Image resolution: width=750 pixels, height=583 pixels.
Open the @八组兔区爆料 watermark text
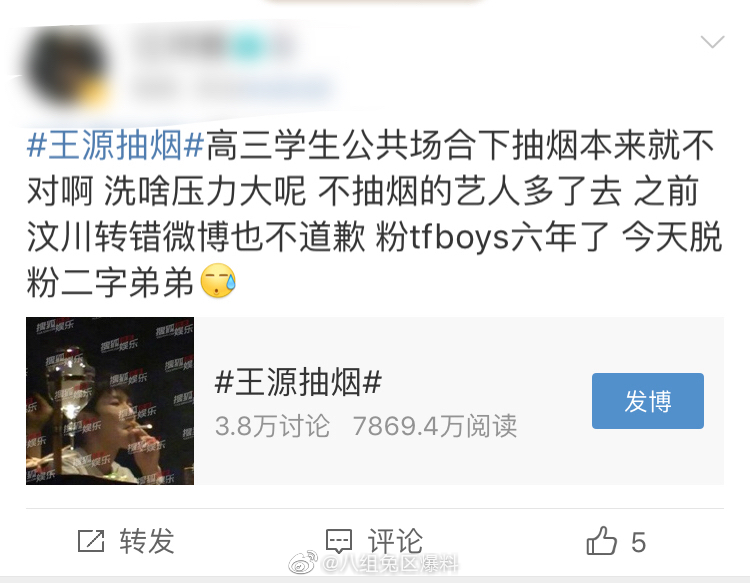pyautogui.click(x=391, y=564)
